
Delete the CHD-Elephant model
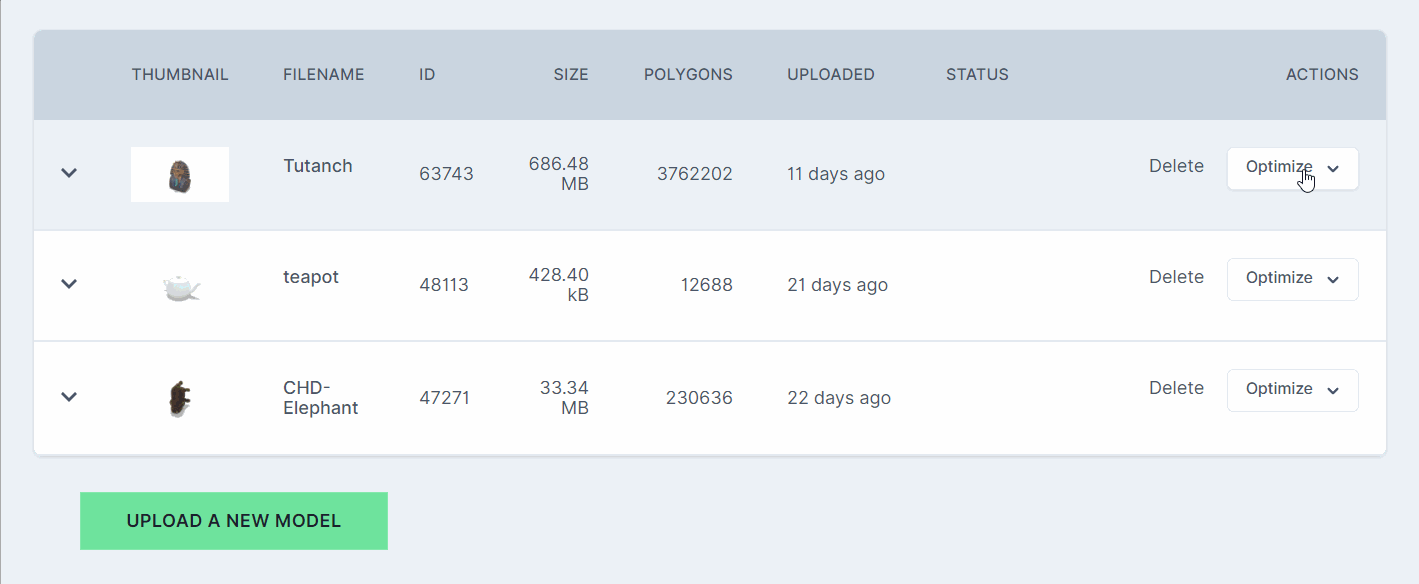pos(1176,388)
